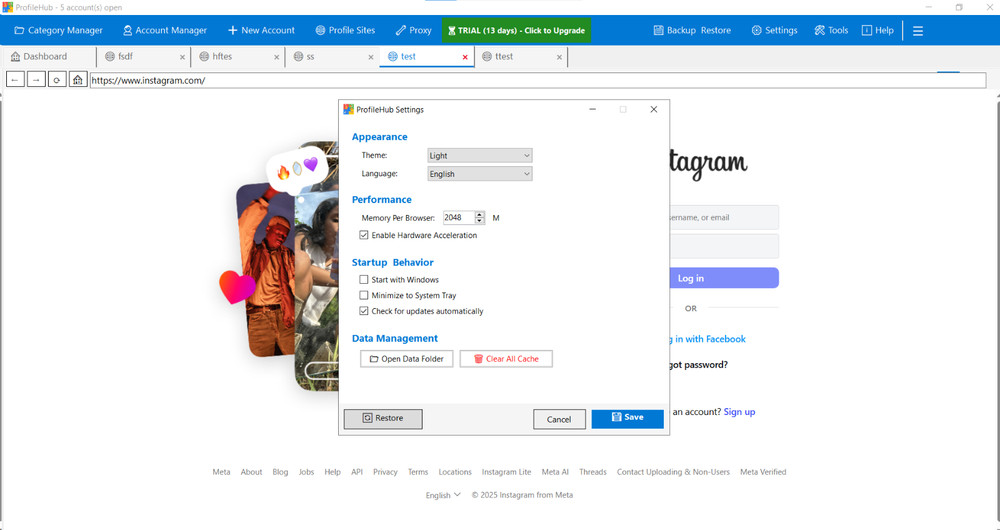
Task: Reload the page with the refresh button
Action: click(x=57, y=80)
